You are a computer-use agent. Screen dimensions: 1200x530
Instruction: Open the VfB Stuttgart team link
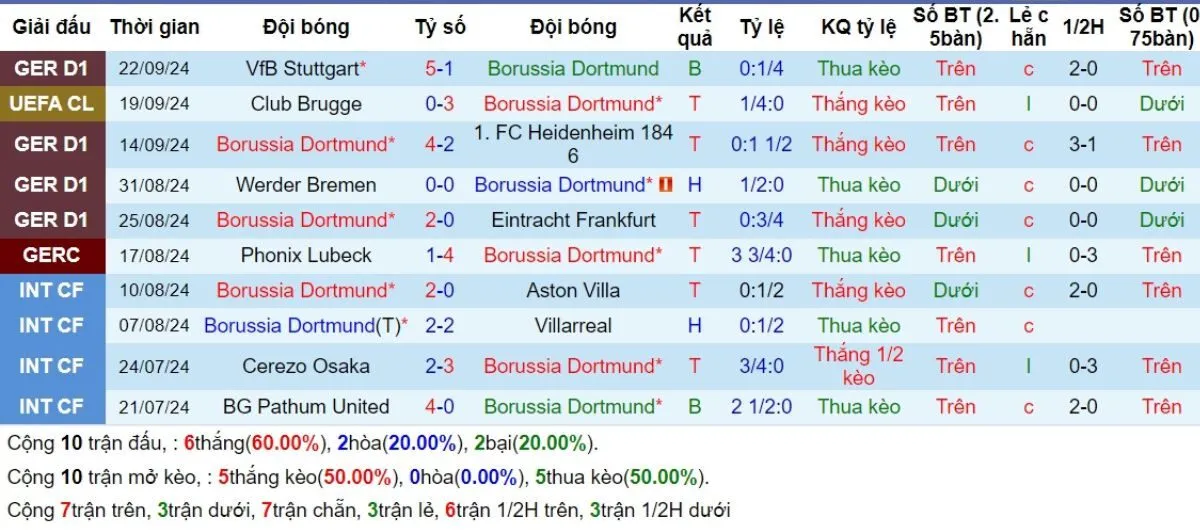point(302,69)
